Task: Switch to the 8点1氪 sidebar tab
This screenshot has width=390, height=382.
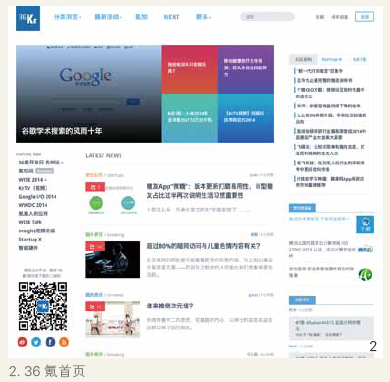Action: pyautogui.click(x=359, y=59)
